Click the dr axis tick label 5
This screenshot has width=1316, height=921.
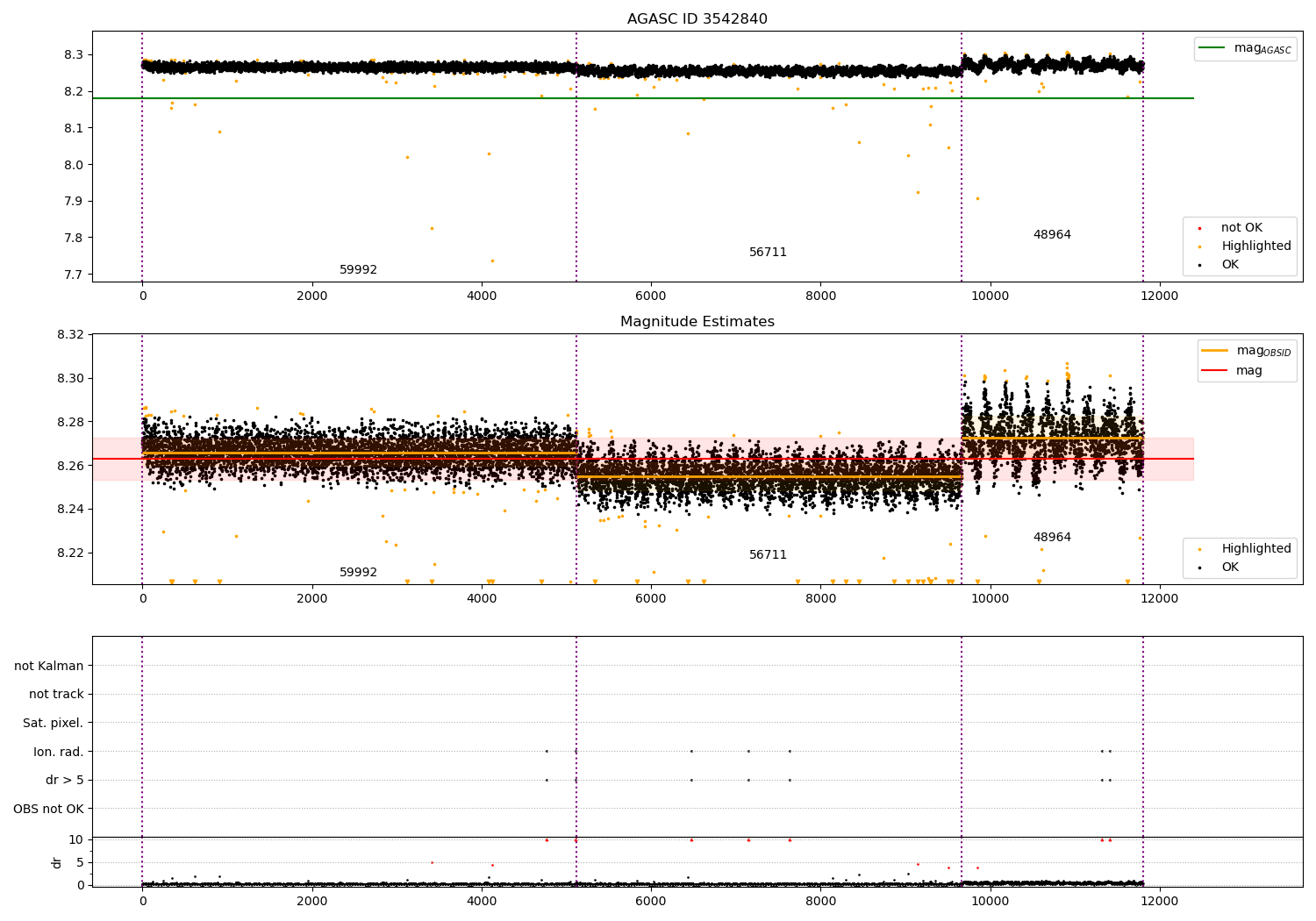tap(80, 862)
